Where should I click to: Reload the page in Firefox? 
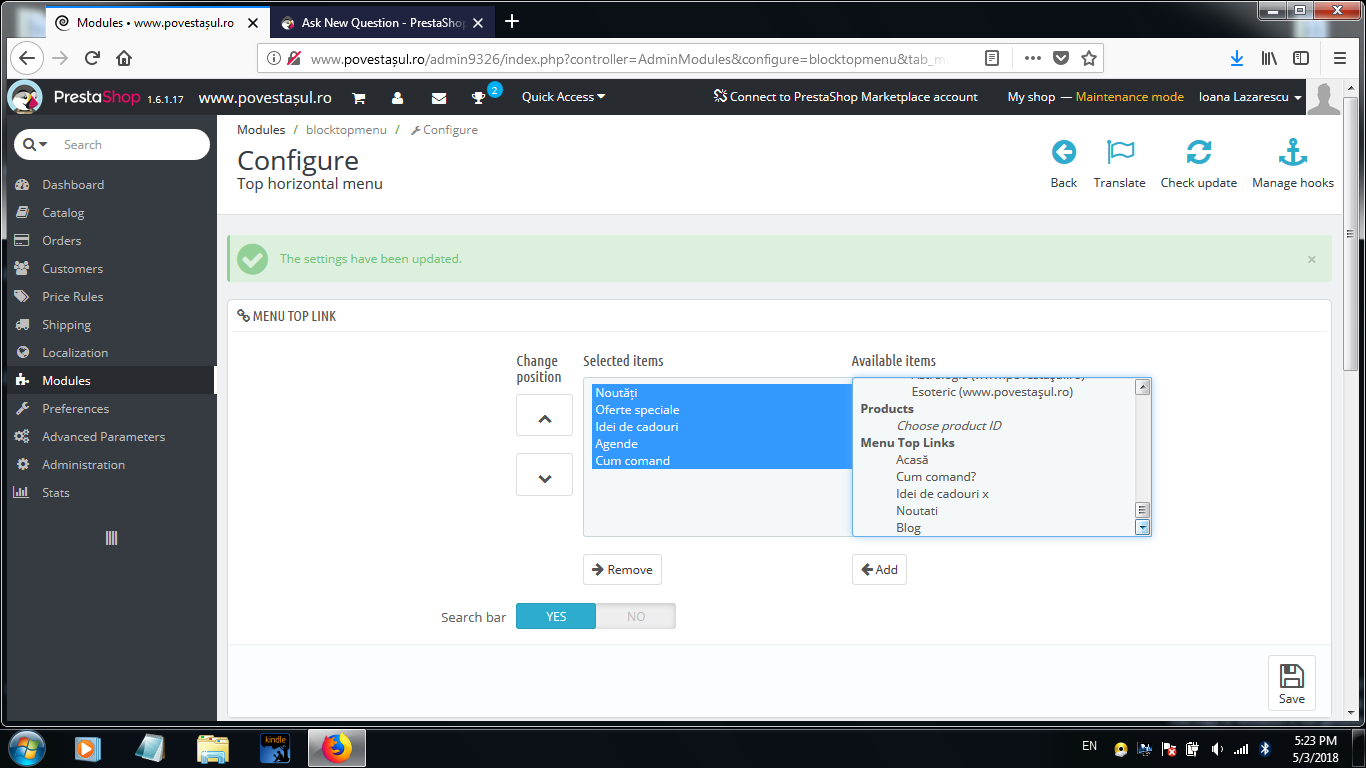[92, 58]
